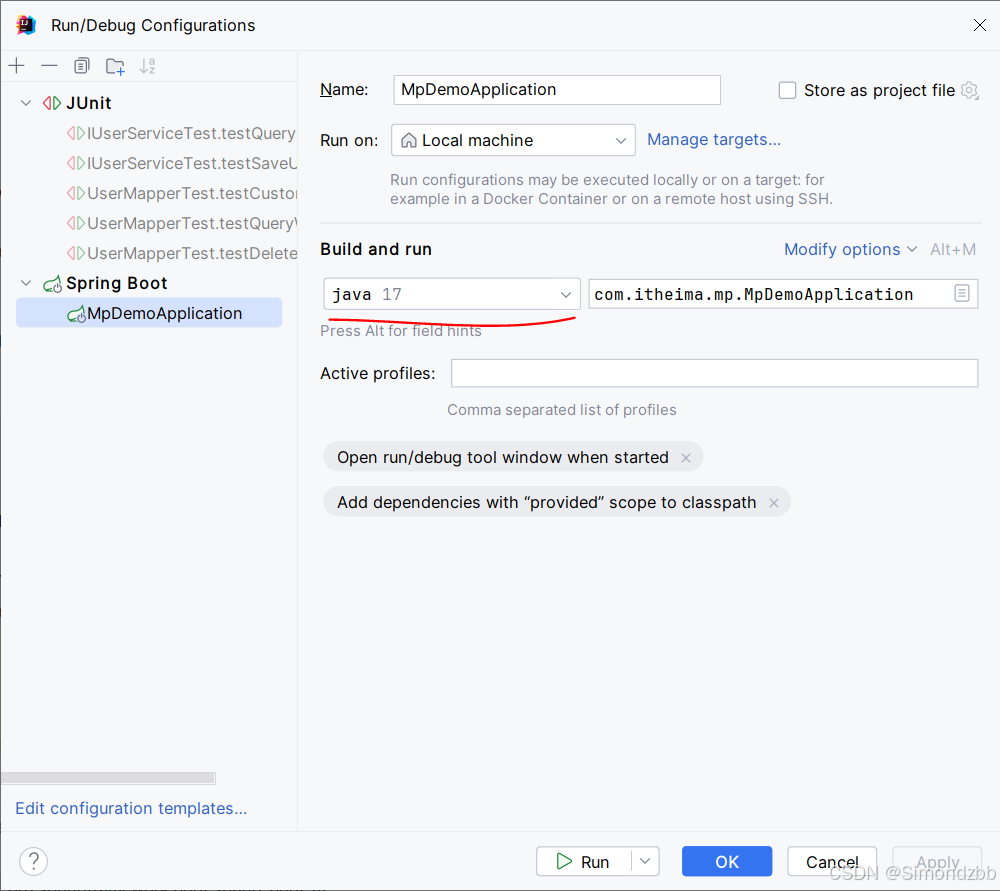Open the project file storage settings gear
The image size is (1000, 891).
point(969,90)
